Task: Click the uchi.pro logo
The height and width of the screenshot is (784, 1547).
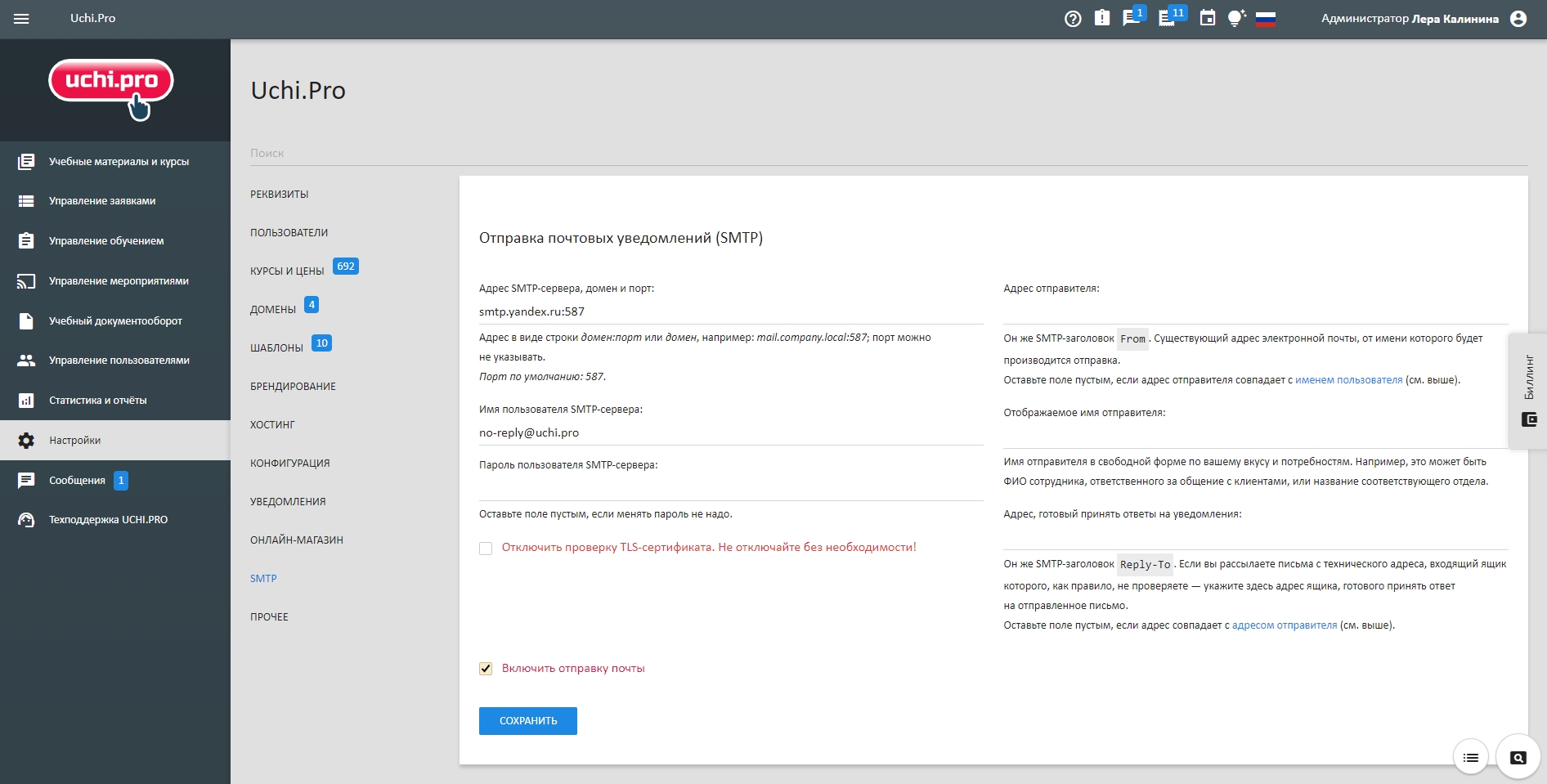Action: (x=111, y=88)
